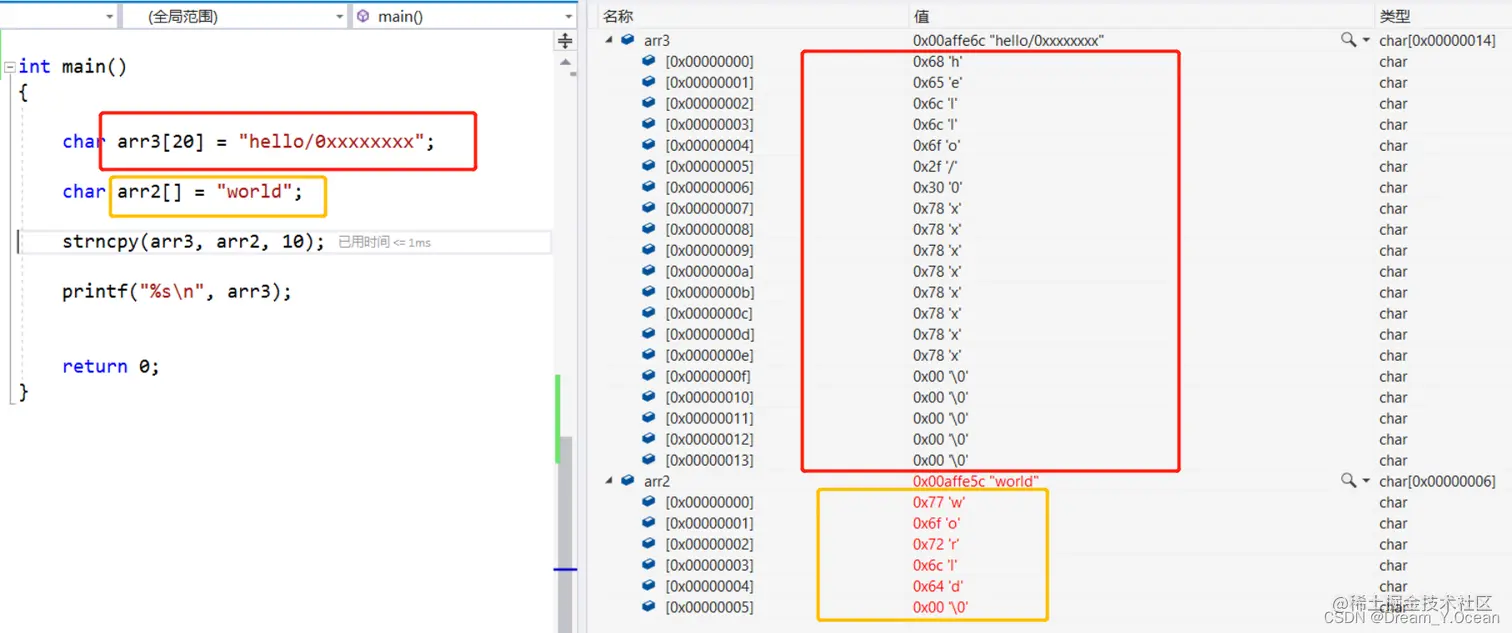Viewport: 1512px width, 633px height.
Task: Click the variable icon of arr3 [0x0000000d]
Action: [649, 334]
